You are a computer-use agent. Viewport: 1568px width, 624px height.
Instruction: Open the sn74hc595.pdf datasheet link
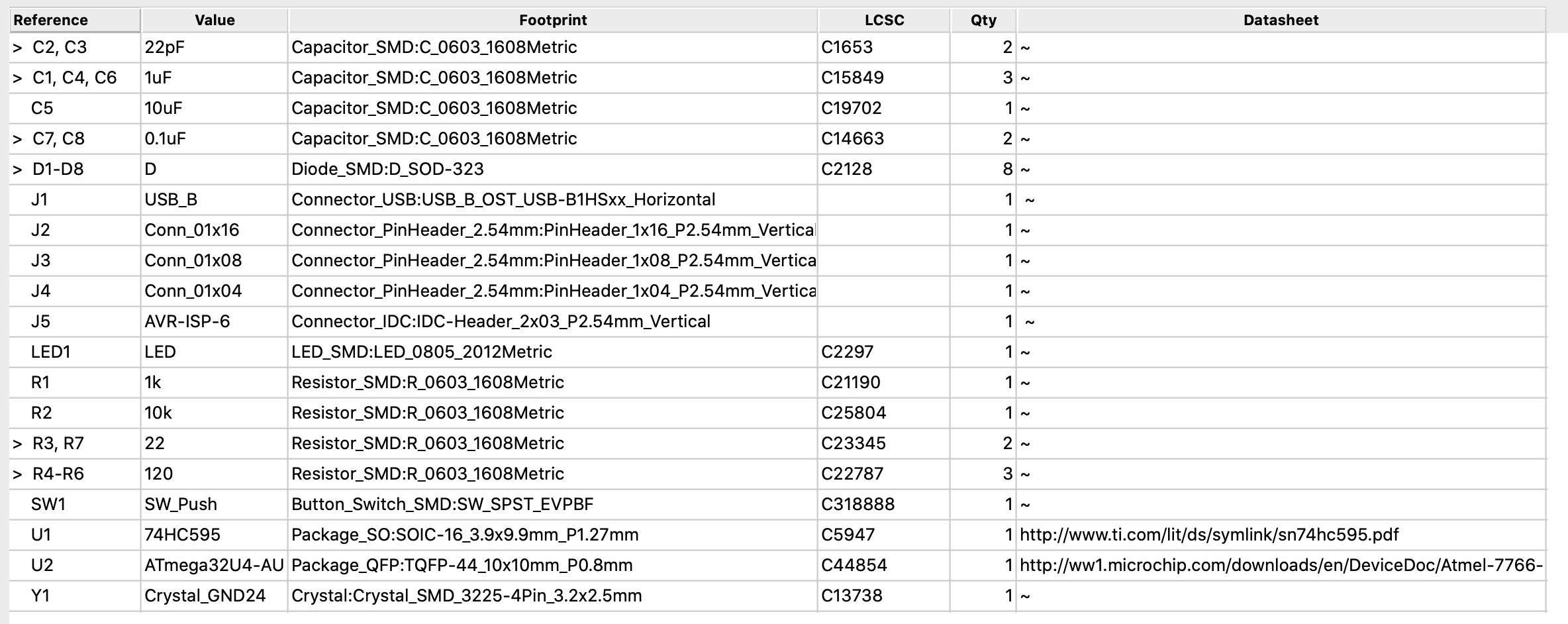click(1209, 535)
